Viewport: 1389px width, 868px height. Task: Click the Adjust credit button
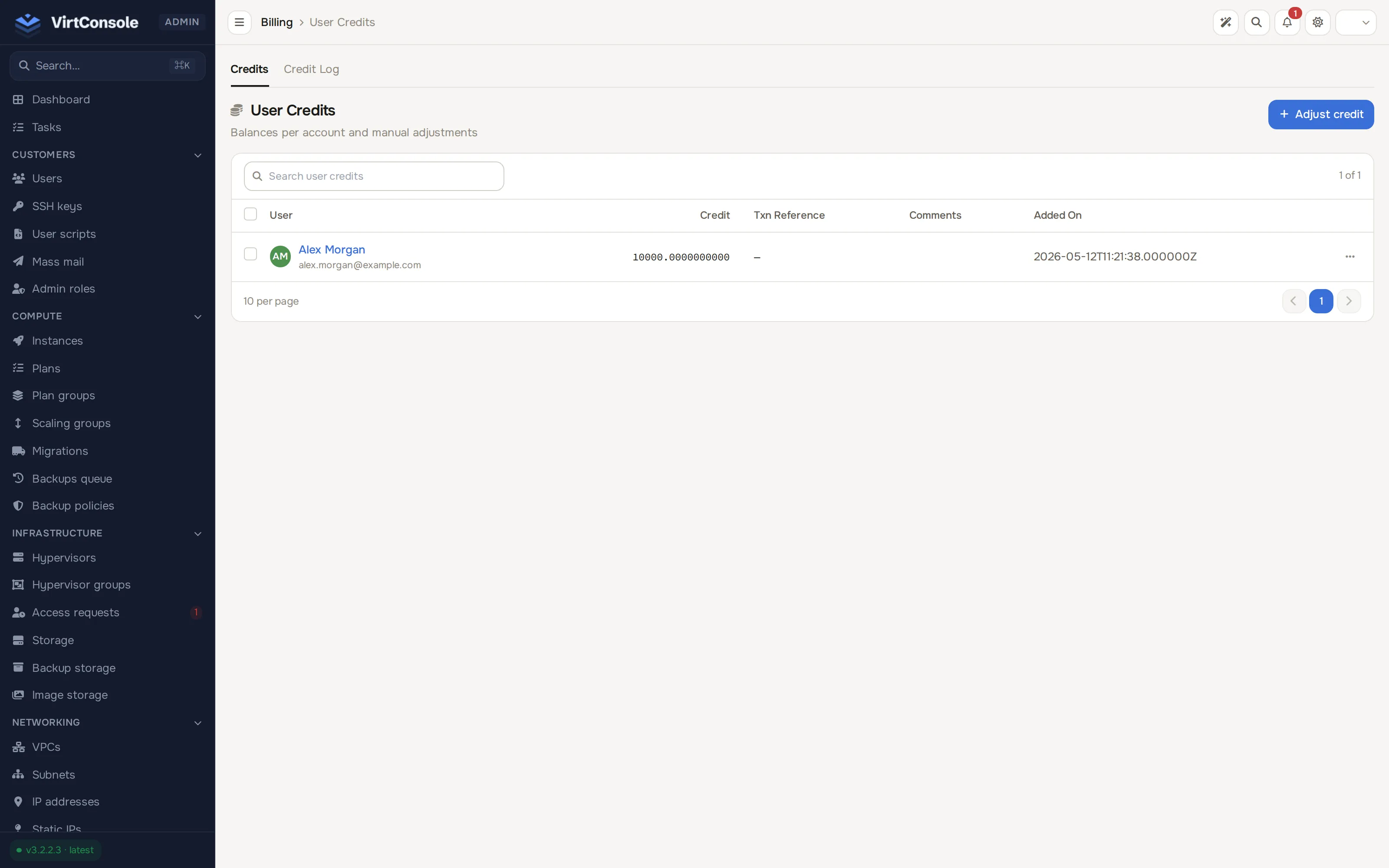(x=1321, y=114)
